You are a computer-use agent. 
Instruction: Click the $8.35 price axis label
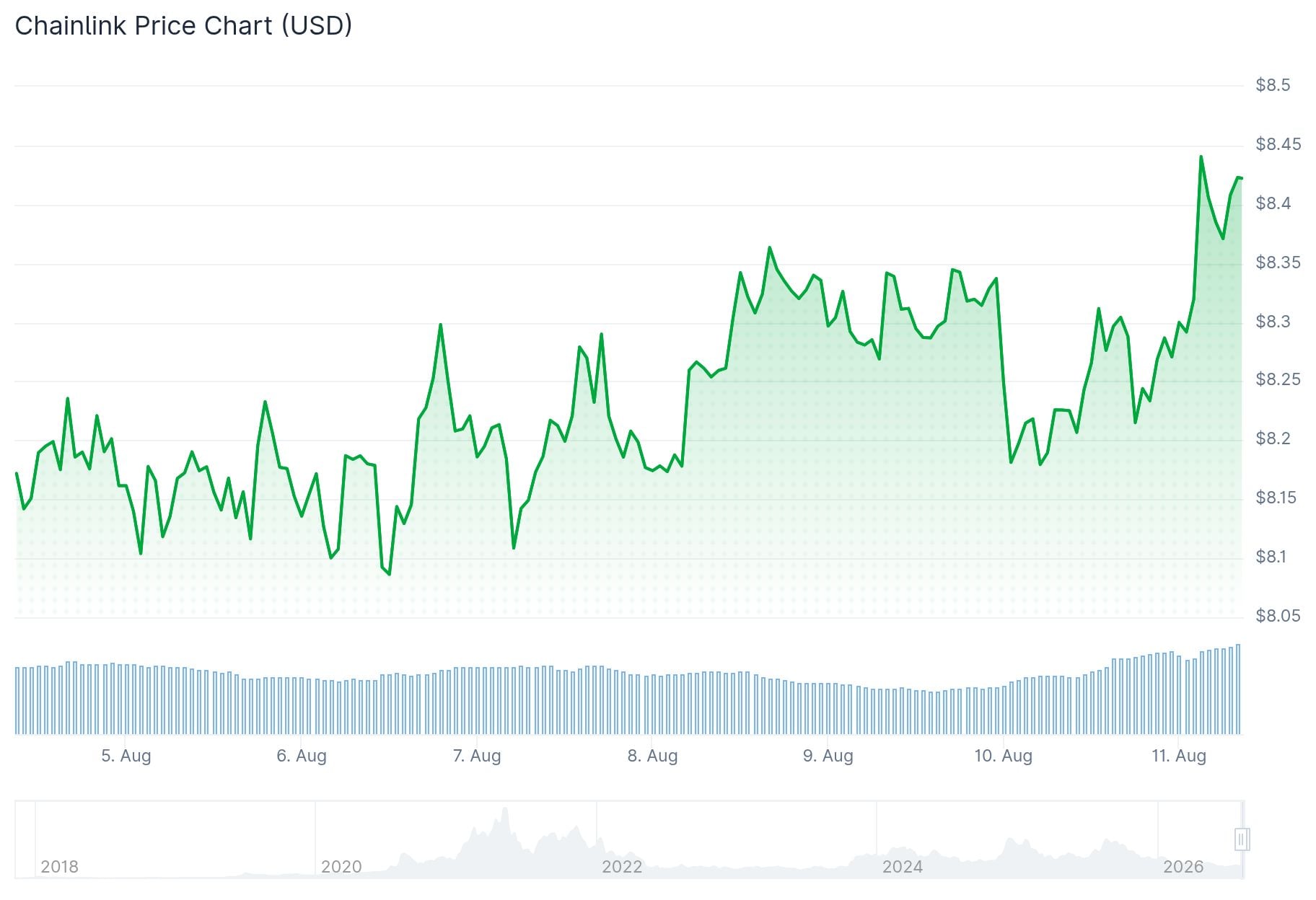[1278, 262]
